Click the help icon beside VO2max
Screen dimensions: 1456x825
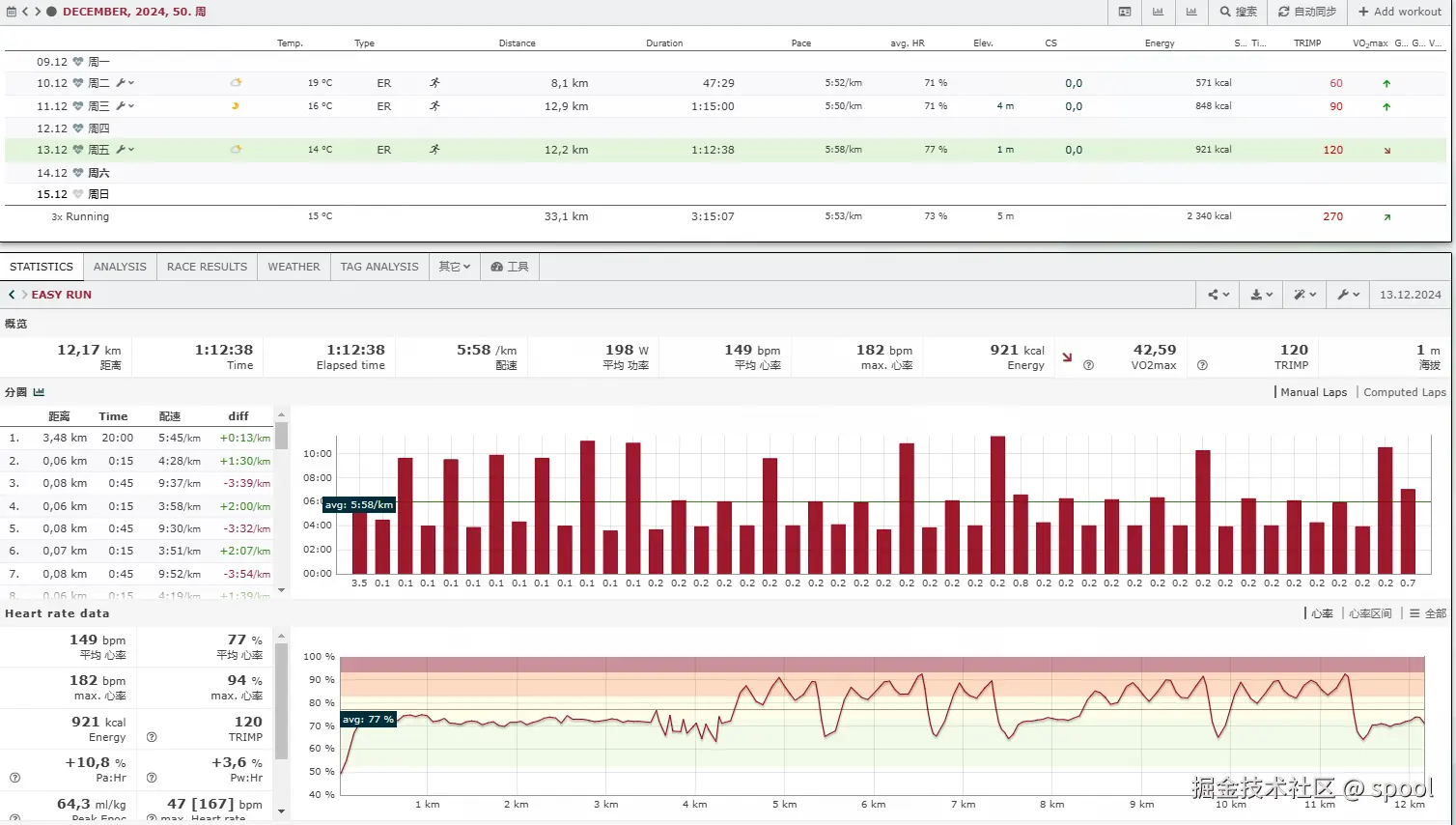click(1202, 365)
